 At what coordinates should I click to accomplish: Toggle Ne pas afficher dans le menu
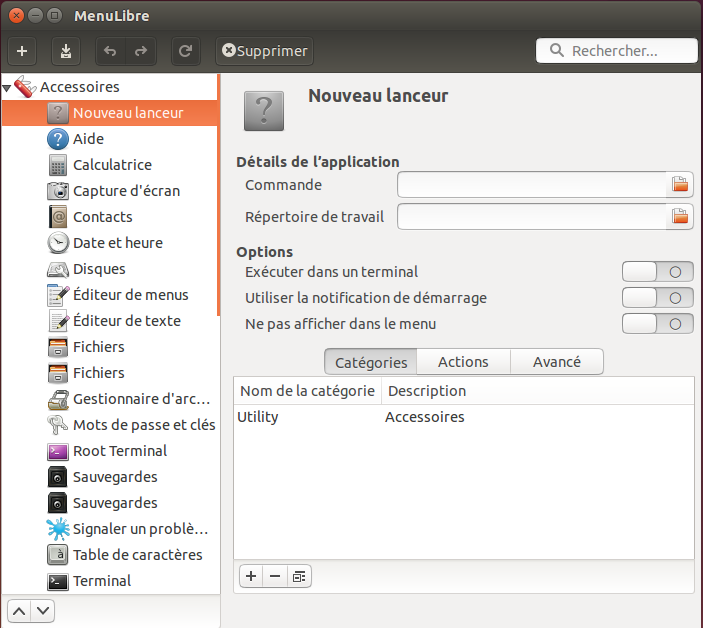(658, 324)
